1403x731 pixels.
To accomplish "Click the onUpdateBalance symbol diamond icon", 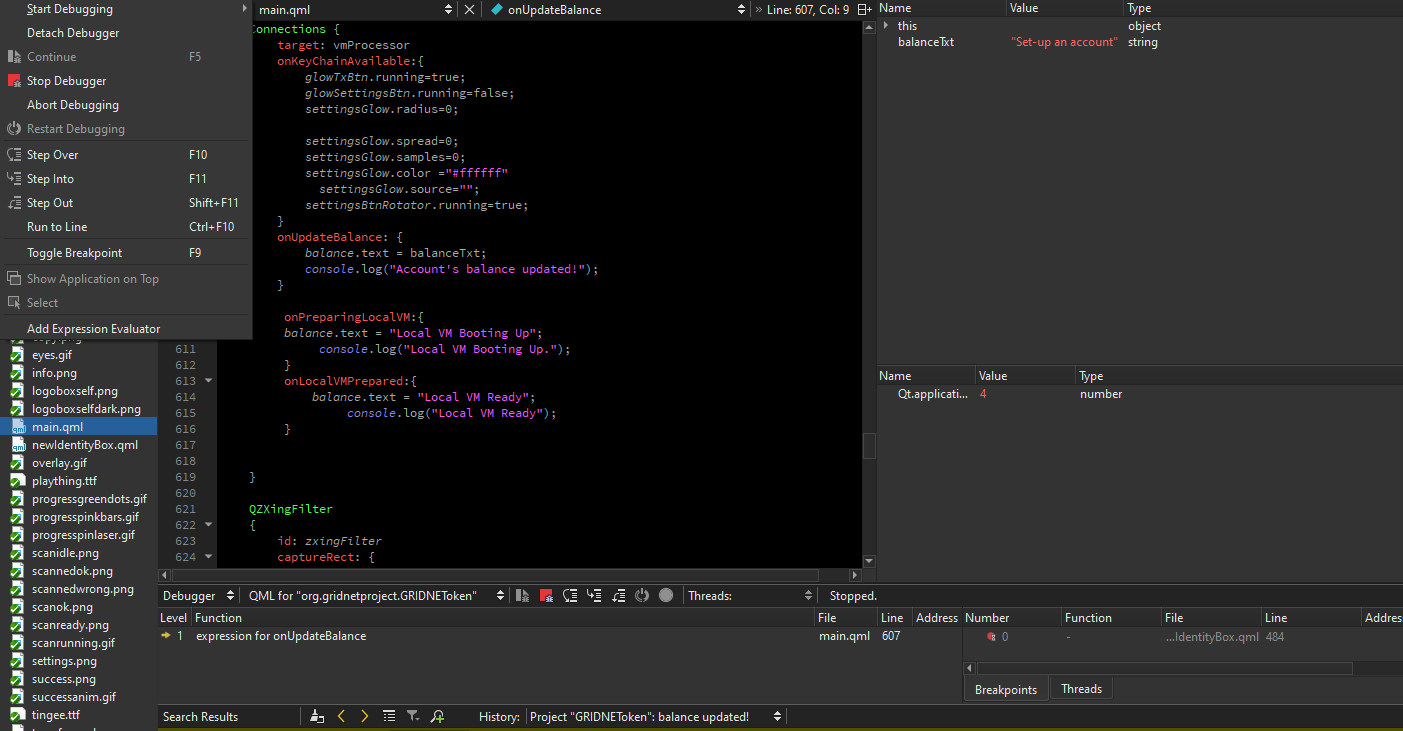I will click(496, 9).
